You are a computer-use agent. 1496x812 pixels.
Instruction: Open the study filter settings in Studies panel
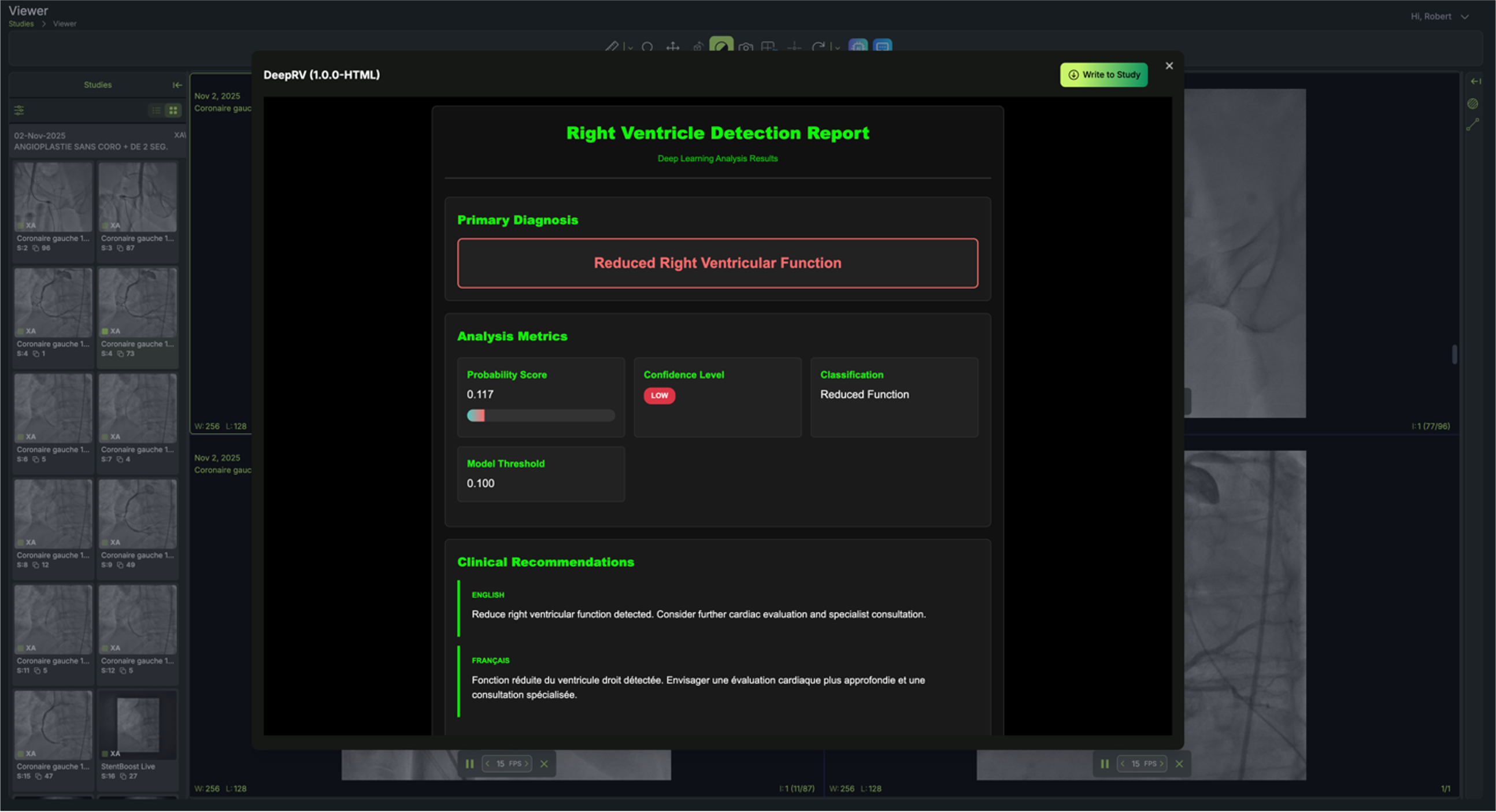pos(20,110)
